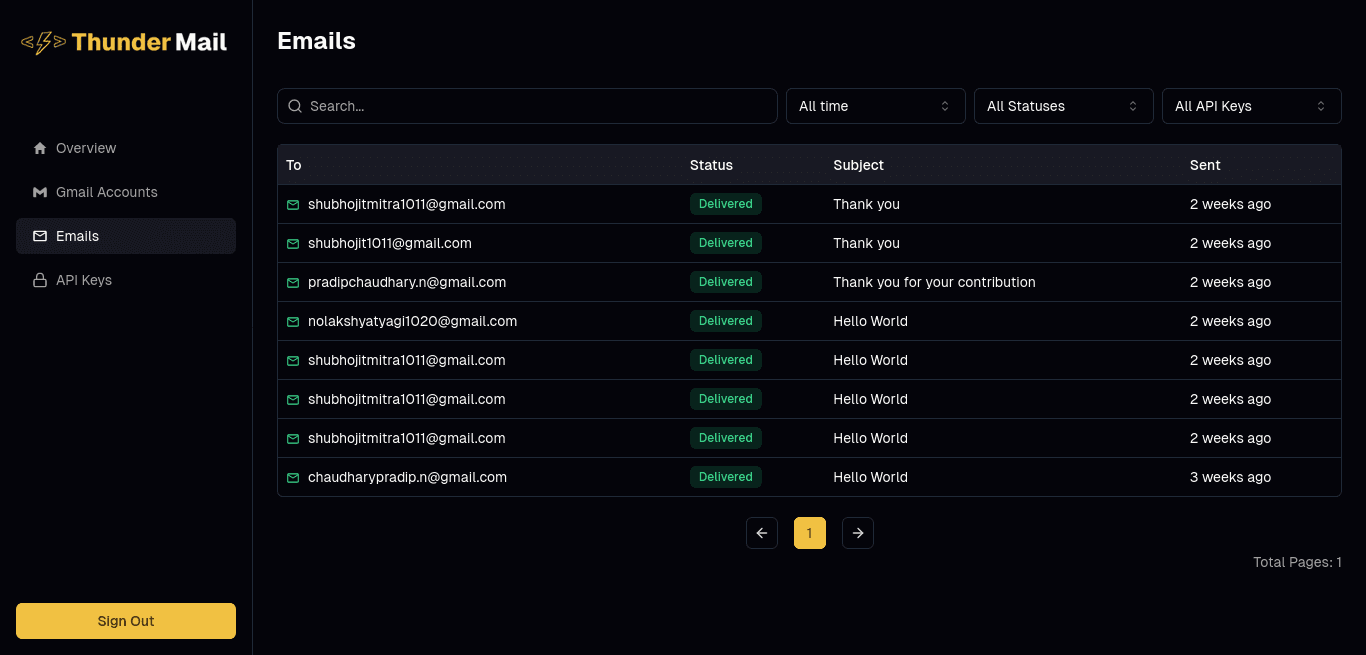The height and width of the screenshot is (655, 1366).
Task: Click page number 1 in pagination
Action: click(x=809, y=532)
